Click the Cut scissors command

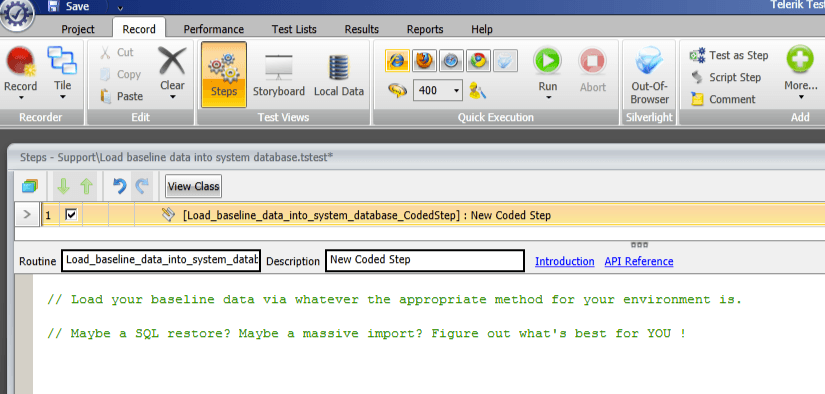(117, 52)
